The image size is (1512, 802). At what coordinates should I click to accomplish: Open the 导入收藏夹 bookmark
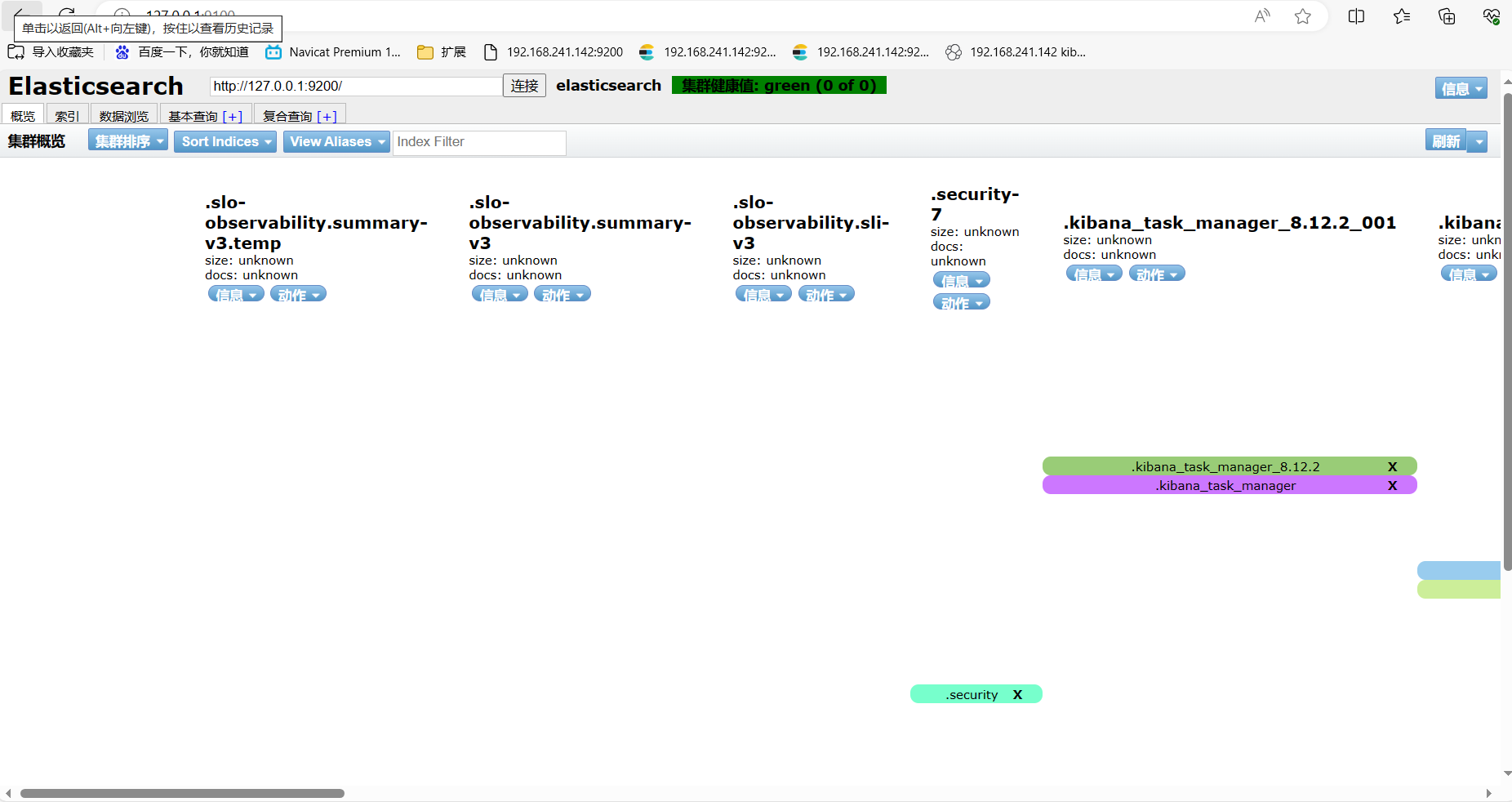[x=51, y=52]
